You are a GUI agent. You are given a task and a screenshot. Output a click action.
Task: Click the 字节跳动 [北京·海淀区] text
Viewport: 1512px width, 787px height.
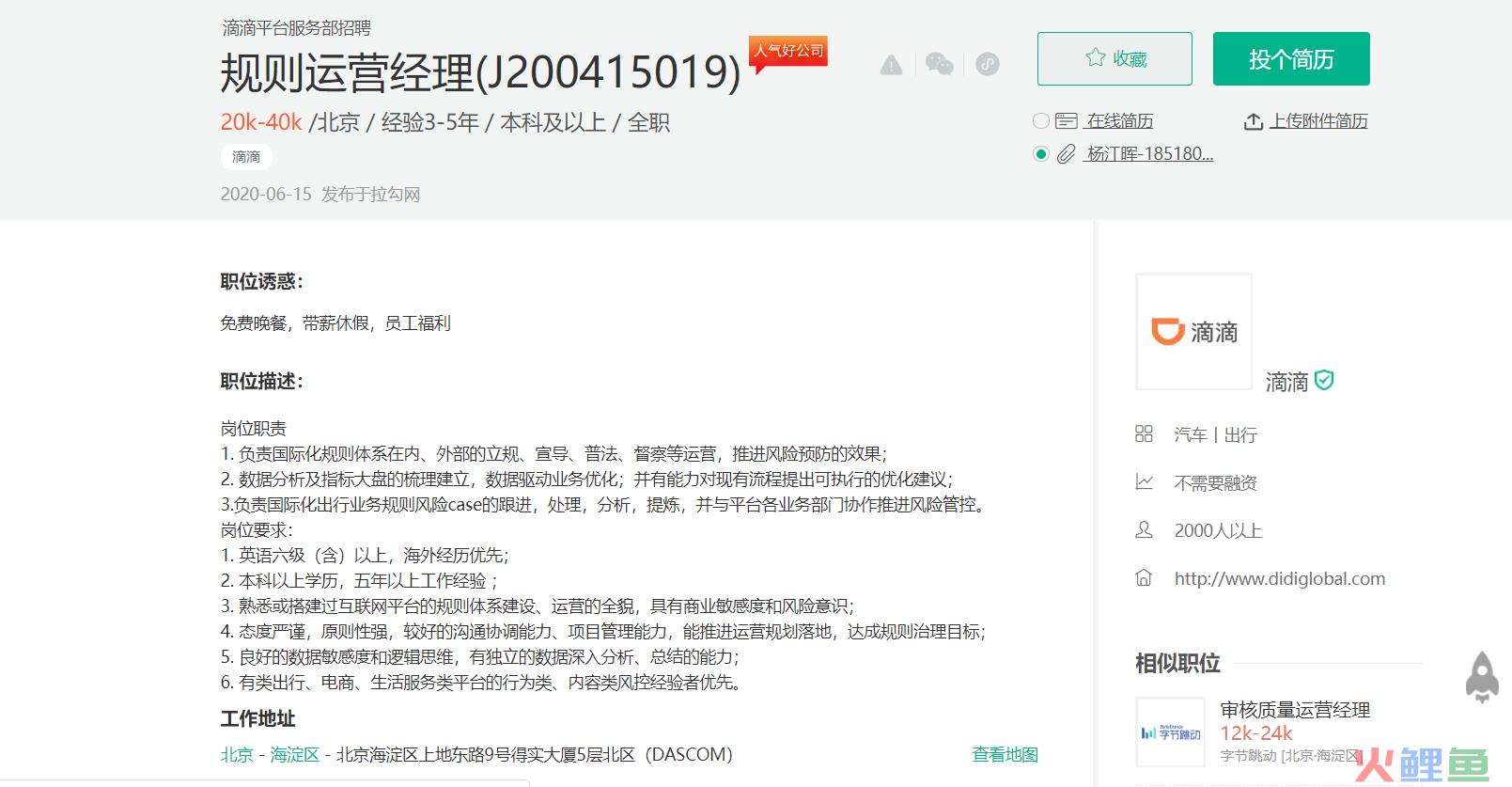click(x=1290, y=755)
